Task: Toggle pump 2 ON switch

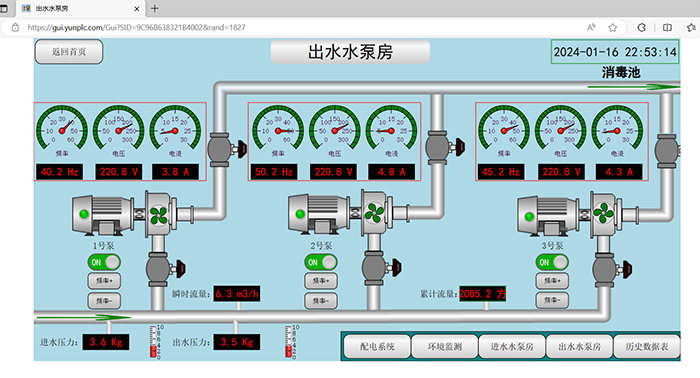Action: tap(321, 262)
